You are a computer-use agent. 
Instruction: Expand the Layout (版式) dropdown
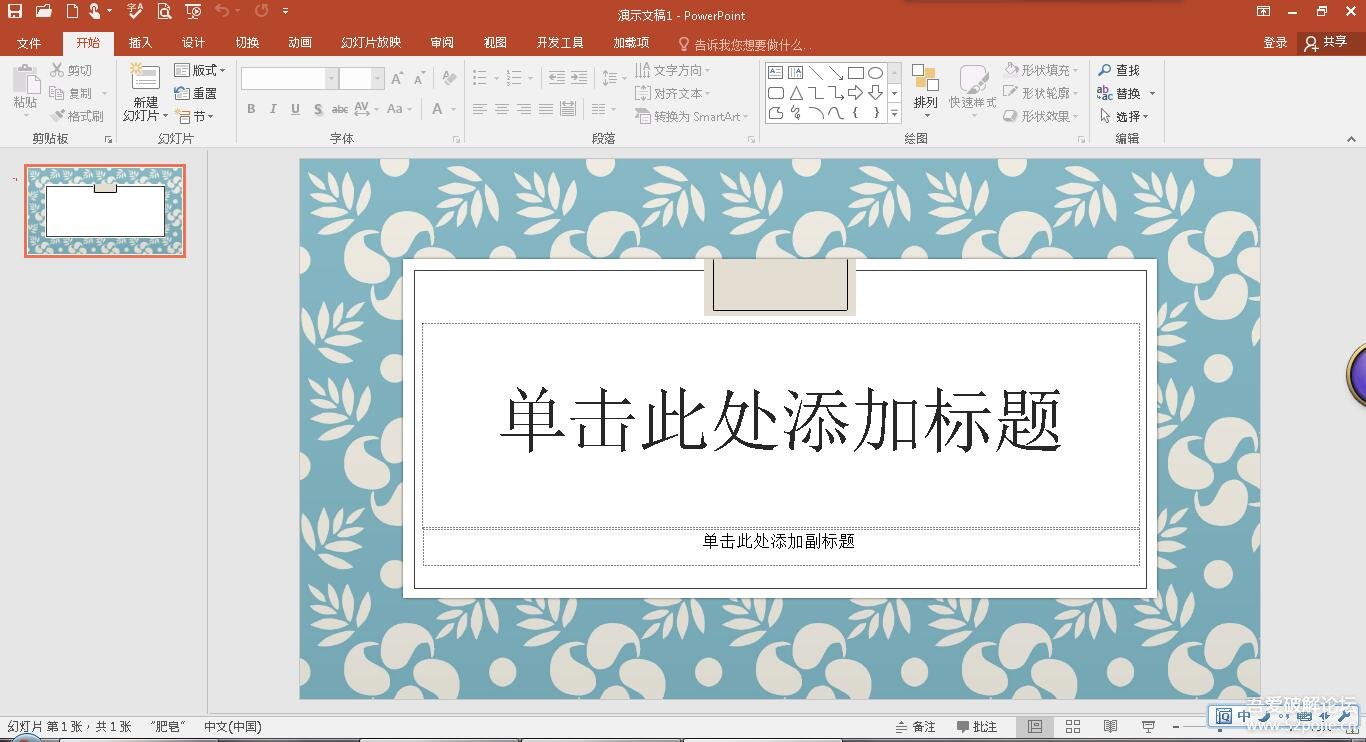(200, 70)
